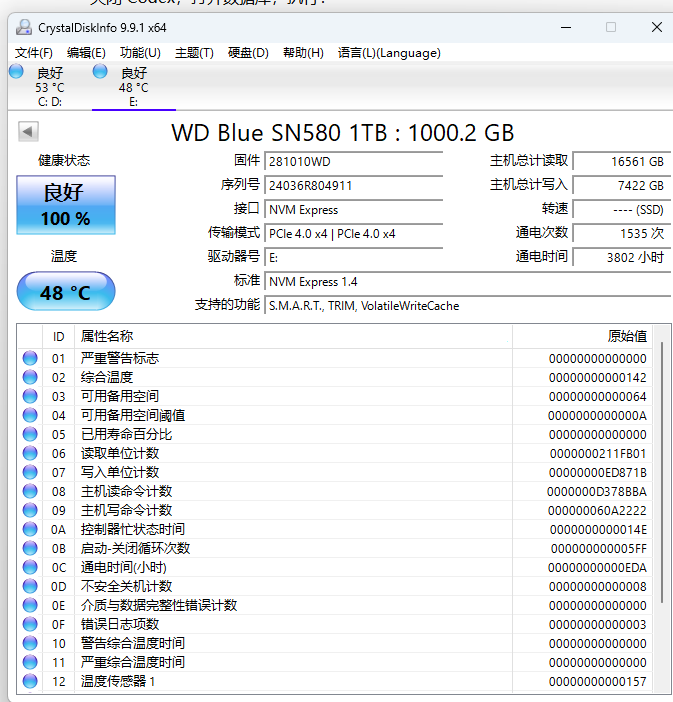Click the 48 °C temperature button

pos(66,291)
